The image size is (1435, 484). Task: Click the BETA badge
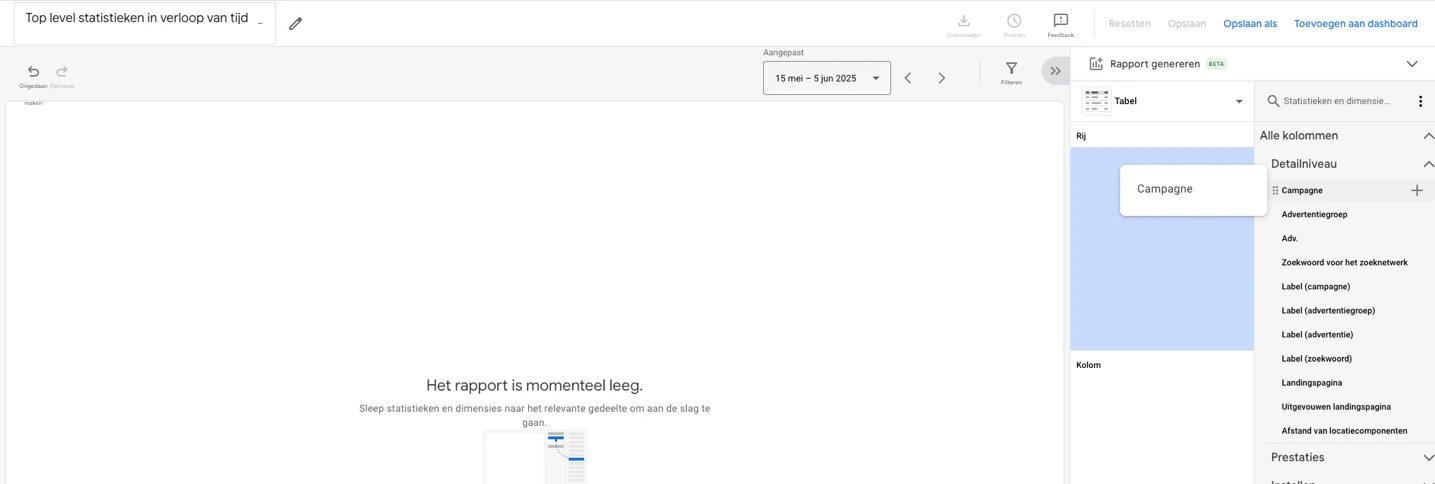[x=1216, y=64]
